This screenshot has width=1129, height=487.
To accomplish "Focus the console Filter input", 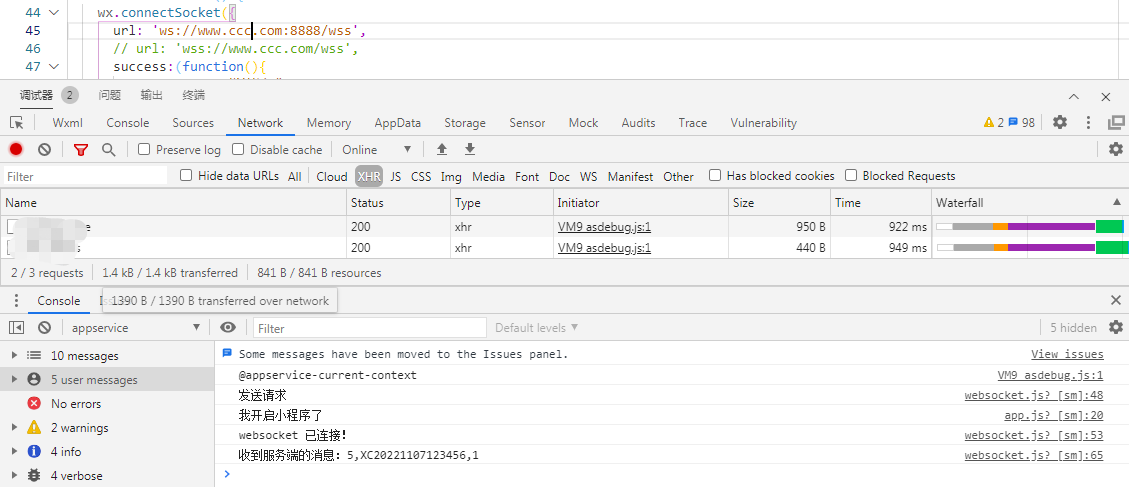I will pyautogui.click(x=370, y=328).
